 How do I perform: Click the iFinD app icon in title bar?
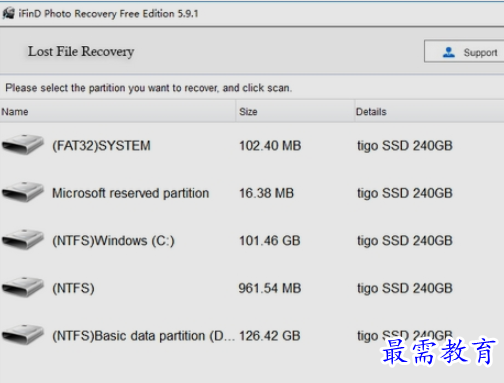point(9,13)
